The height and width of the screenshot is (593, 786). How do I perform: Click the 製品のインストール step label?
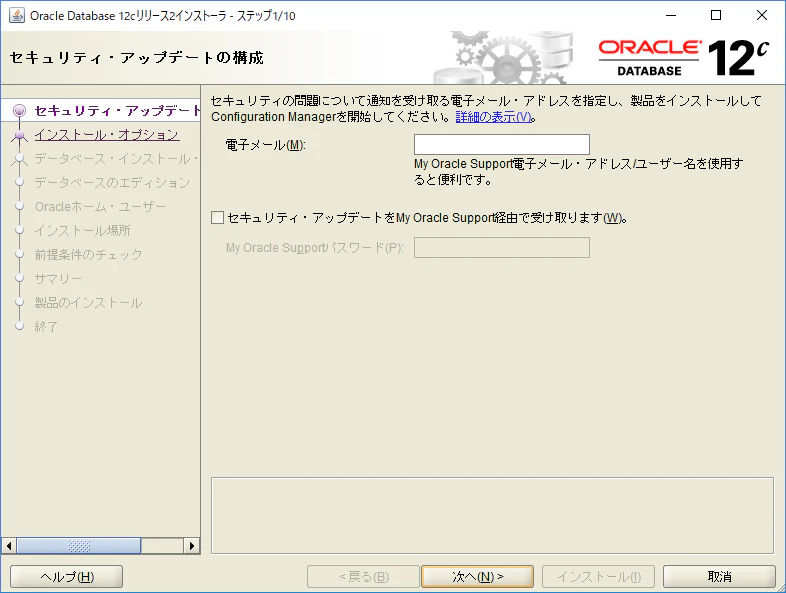click(x=88, y=303)
